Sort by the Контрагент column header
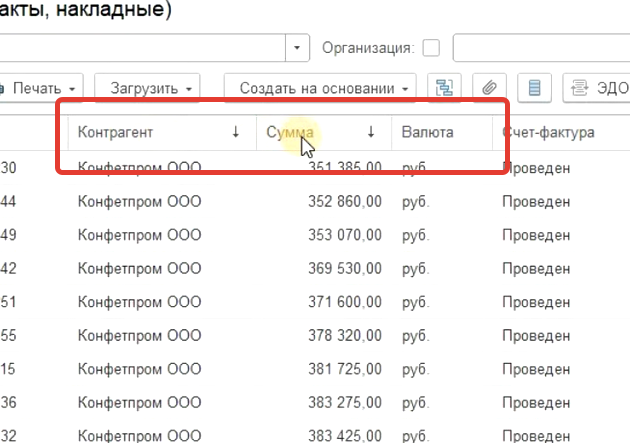The image size is (630, 443). pos(162,132)
